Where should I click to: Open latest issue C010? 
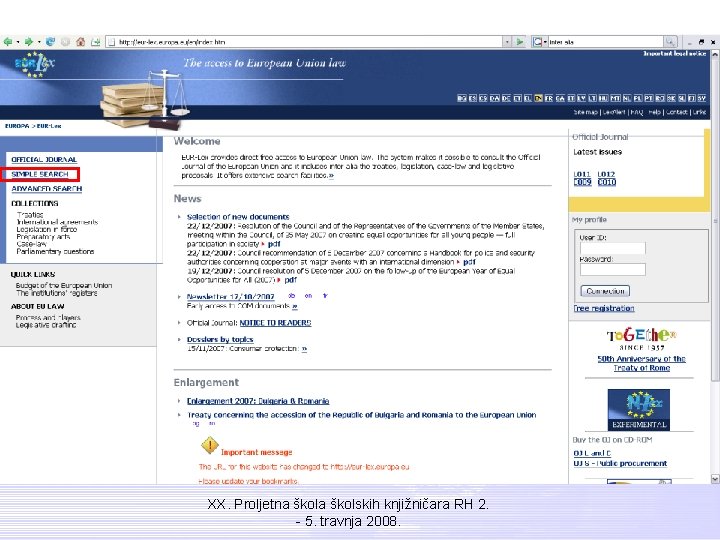[x=607, y=182]
